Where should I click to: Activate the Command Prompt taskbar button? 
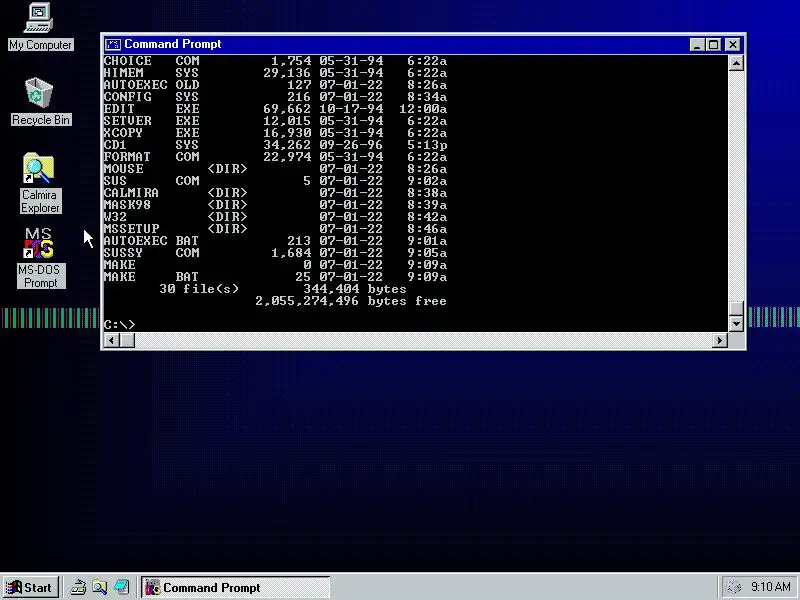236,588
